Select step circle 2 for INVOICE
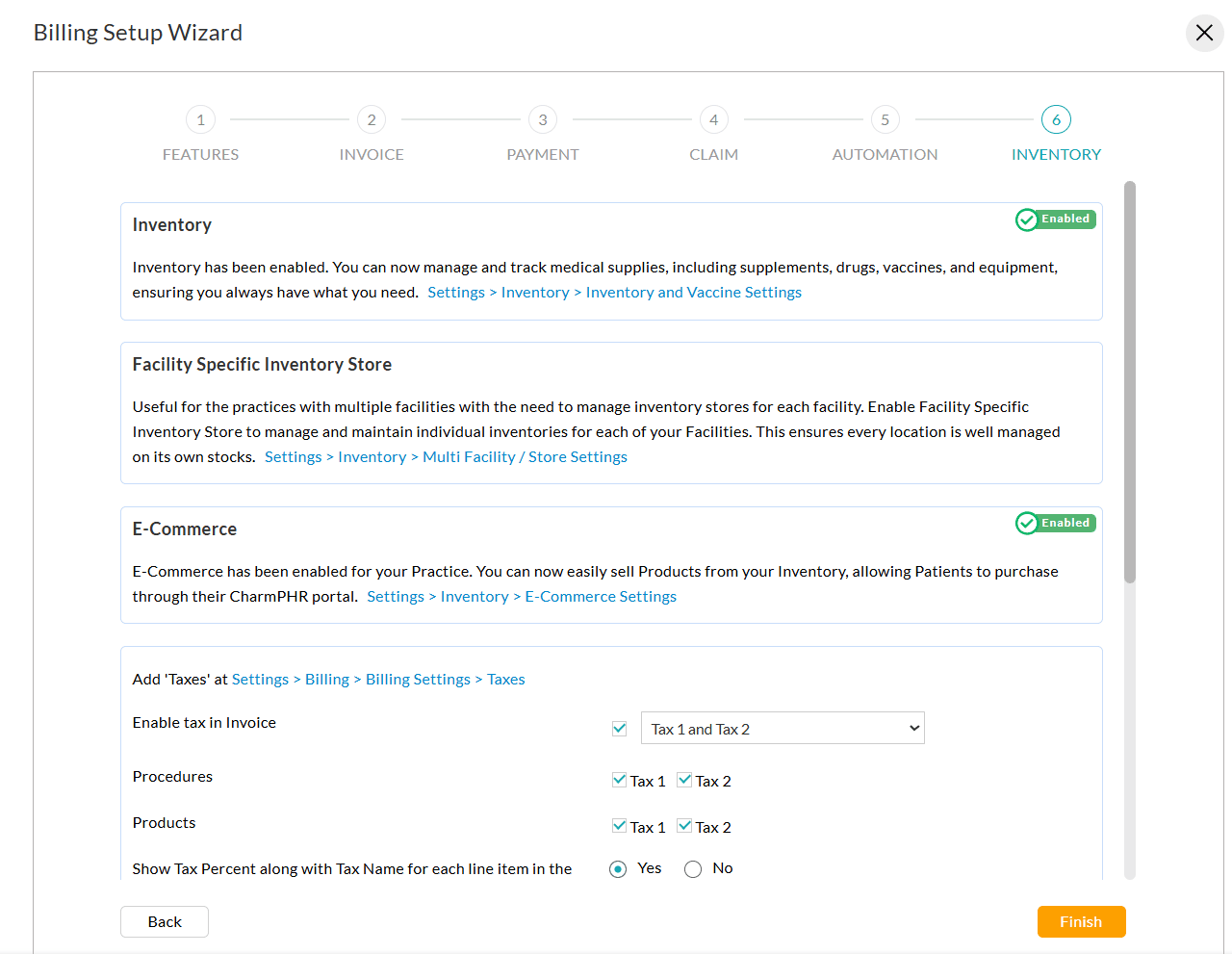 coord(372,119)
